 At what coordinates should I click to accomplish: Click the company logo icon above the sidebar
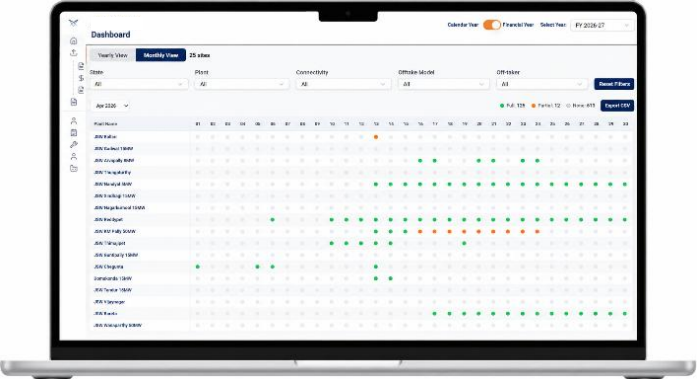coord(74,23)
